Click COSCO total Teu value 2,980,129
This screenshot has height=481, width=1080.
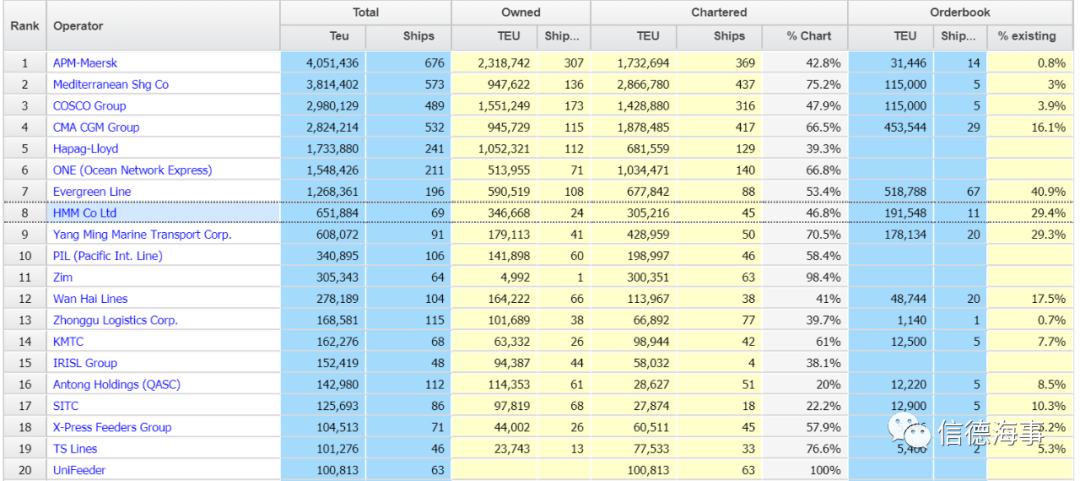[323, 105]
